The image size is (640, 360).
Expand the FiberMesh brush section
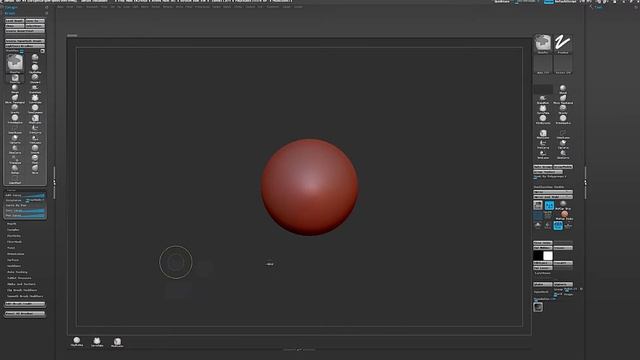(x=14, y=242)
